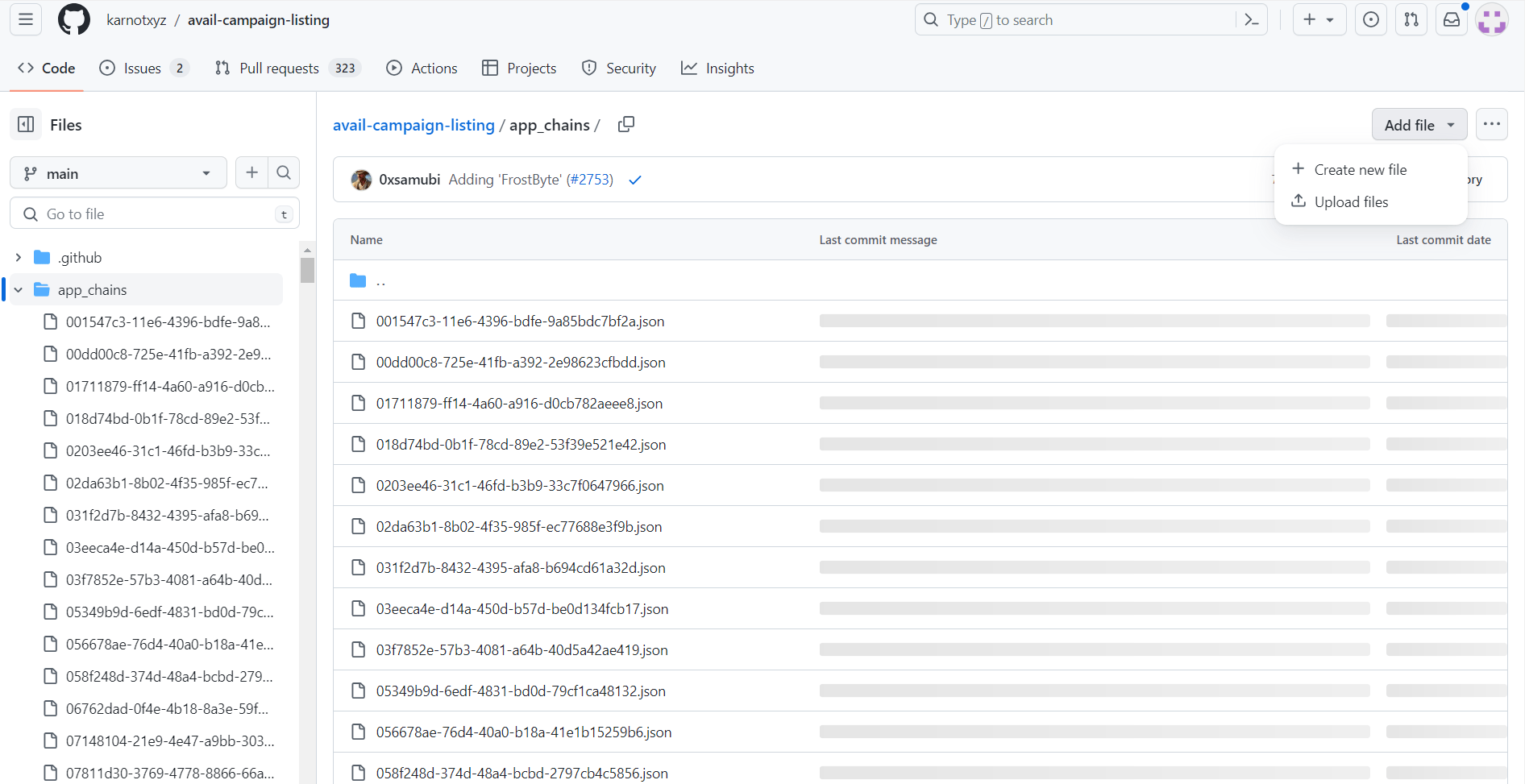This screenshot has height=784, width=1525.
Task: Click the 0xsamubi author avatar
Action: pyautogui.click(x=361, y=180)
